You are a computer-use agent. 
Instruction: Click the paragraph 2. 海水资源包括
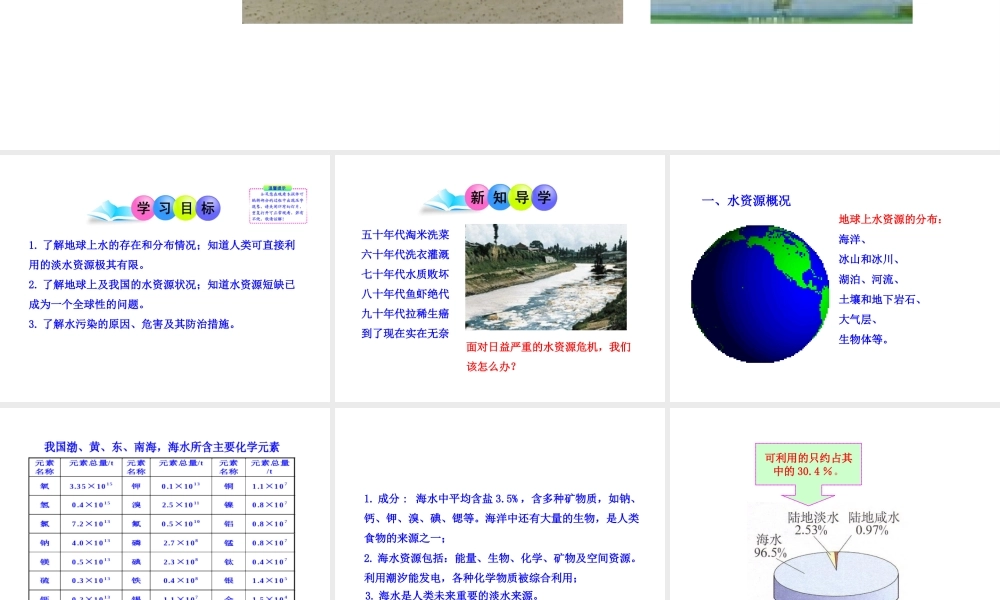pos(502,568)
